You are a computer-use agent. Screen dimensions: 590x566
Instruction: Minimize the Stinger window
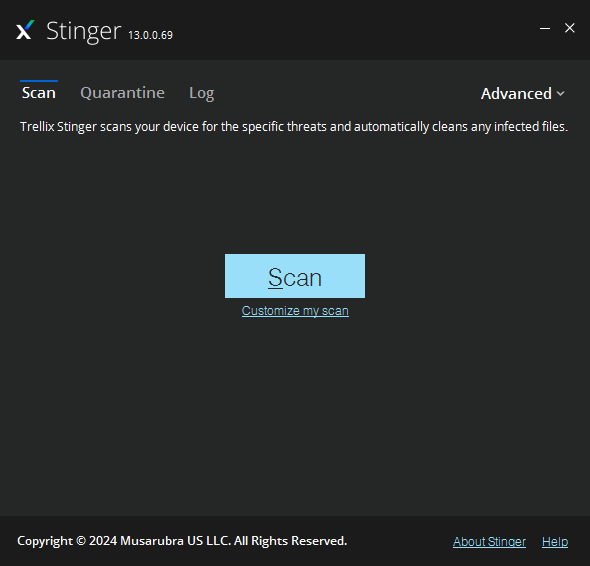pyautogui.click(x=545, y=28)
